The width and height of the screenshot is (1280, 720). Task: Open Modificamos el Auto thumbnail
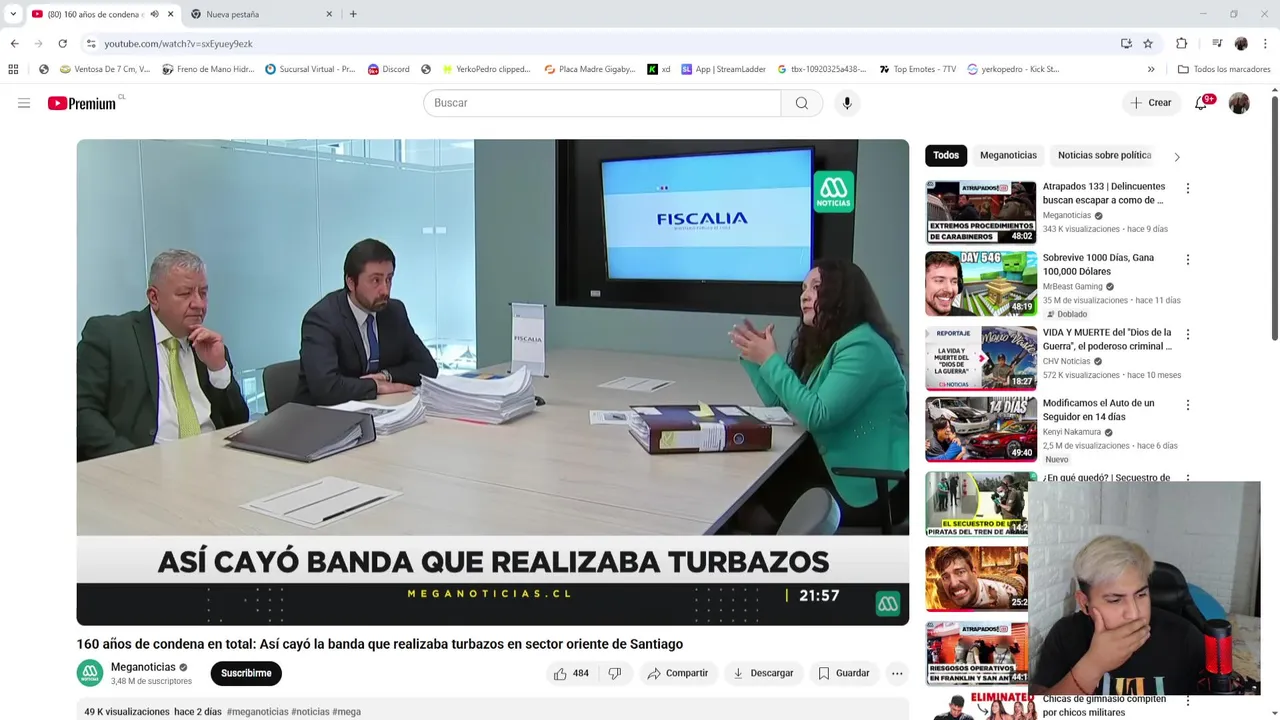pos(981,429)
